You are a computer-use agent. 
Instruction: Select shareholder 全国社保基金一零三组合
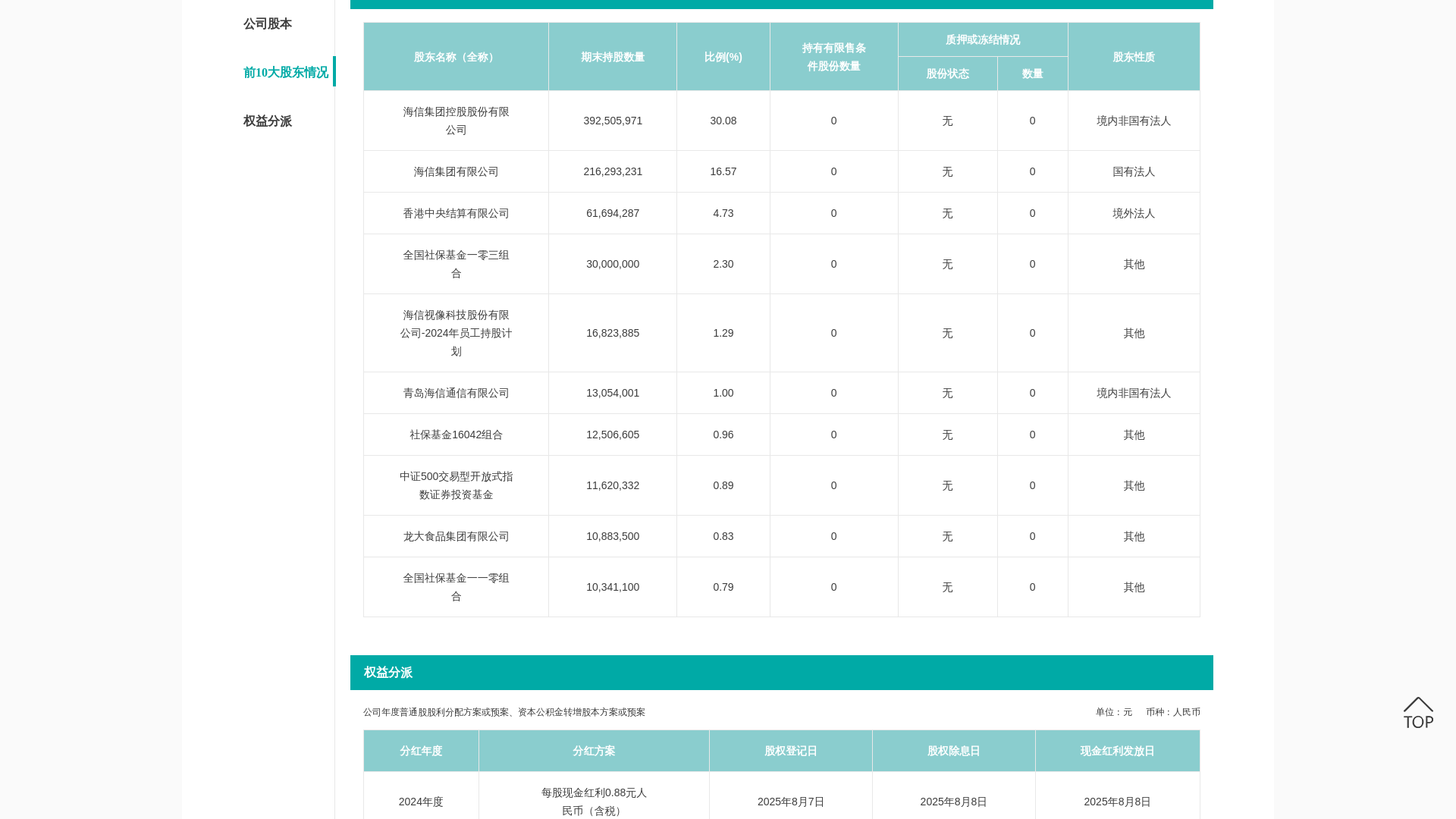coord(456,264)
